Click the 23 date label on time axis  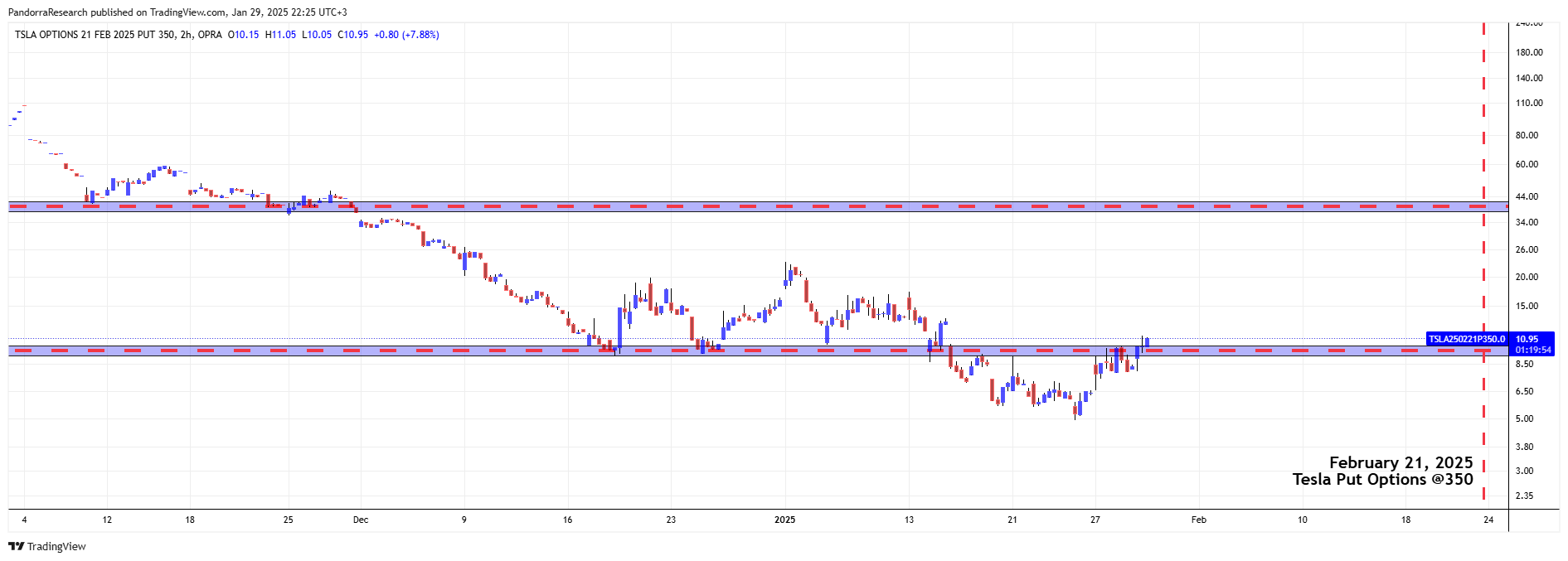pyautogui.click(x=671, y=520)
